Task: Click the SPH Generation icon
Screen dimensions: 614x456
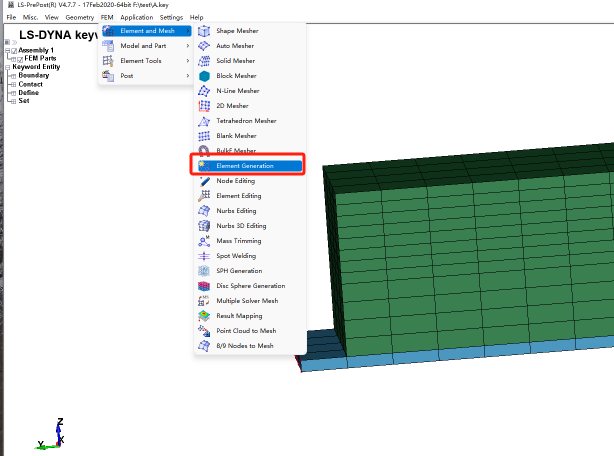Action: 204,271
